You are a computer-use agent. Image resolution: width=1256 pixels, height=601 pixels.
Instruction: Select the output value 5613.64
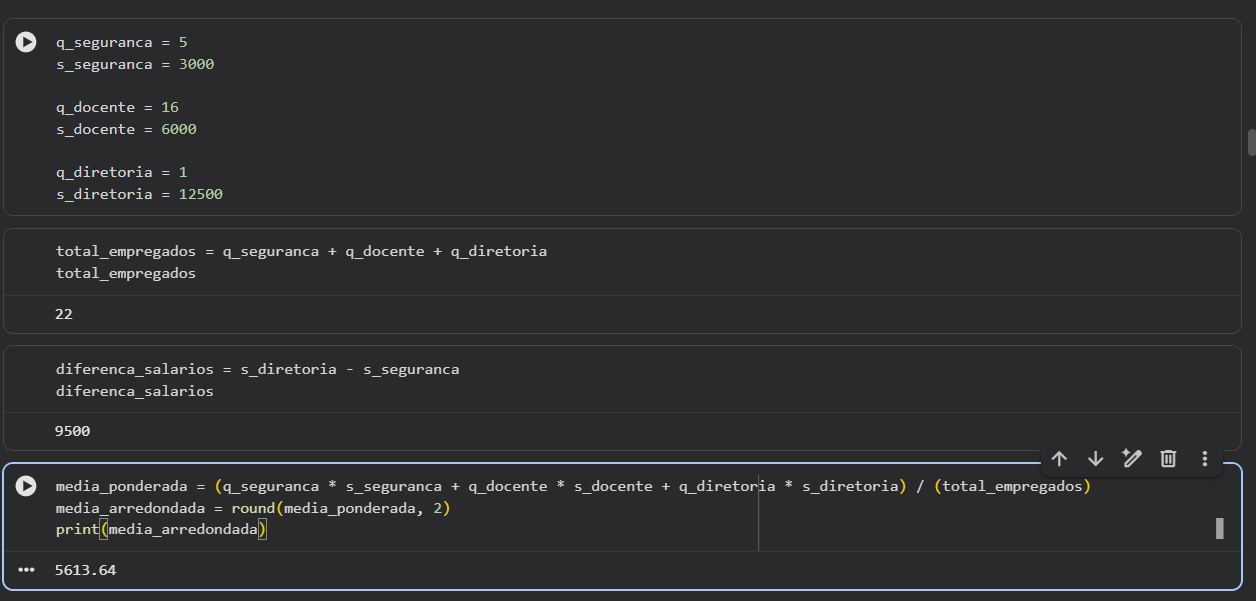point(86,569)
